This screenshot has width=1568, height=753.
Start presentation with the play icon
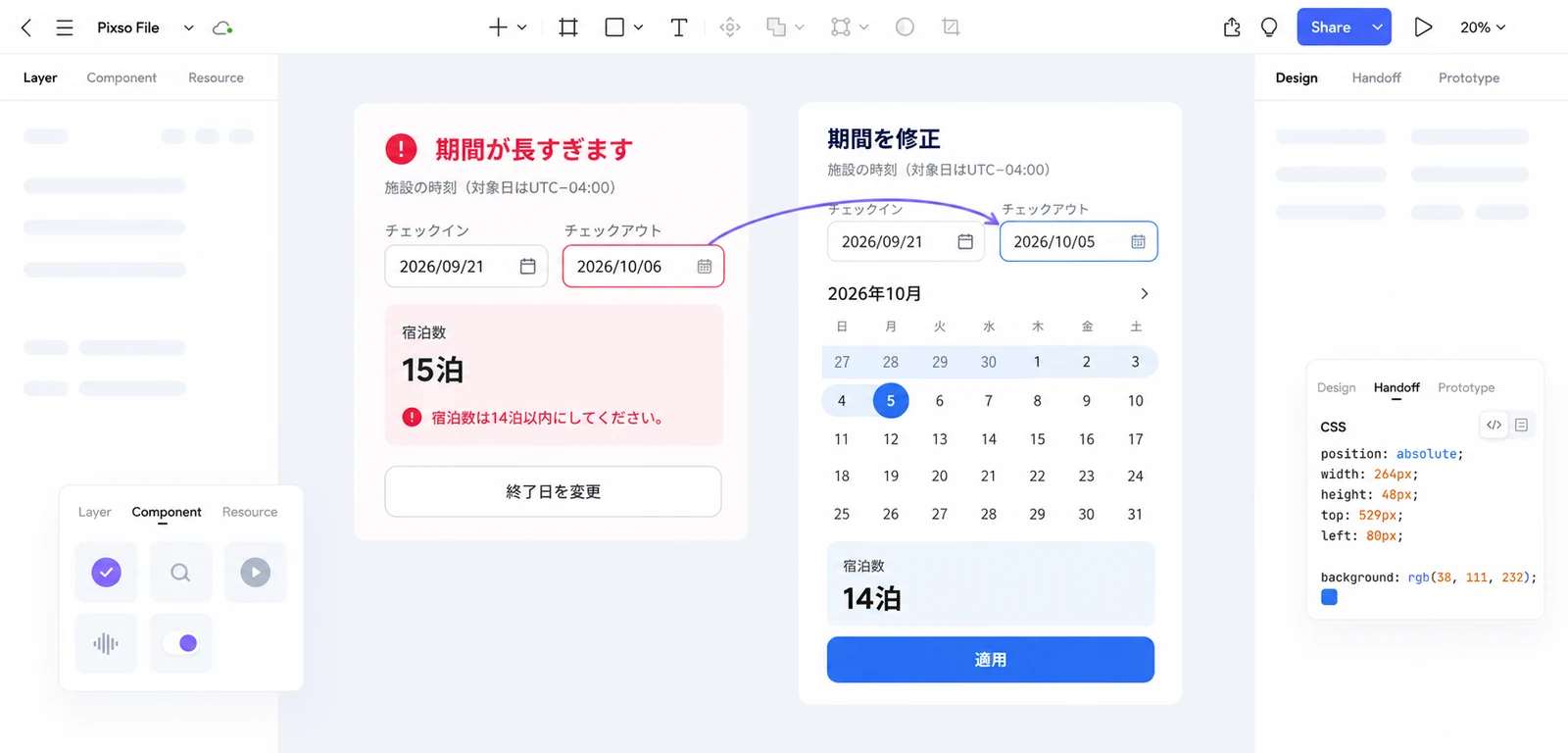[x=1423, y=27]
